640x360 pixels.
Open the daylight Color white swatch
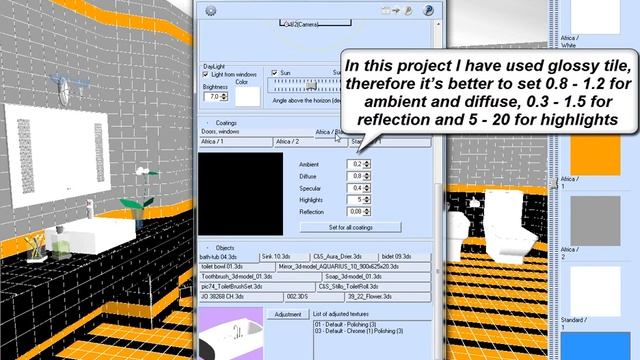coord(247,97)
